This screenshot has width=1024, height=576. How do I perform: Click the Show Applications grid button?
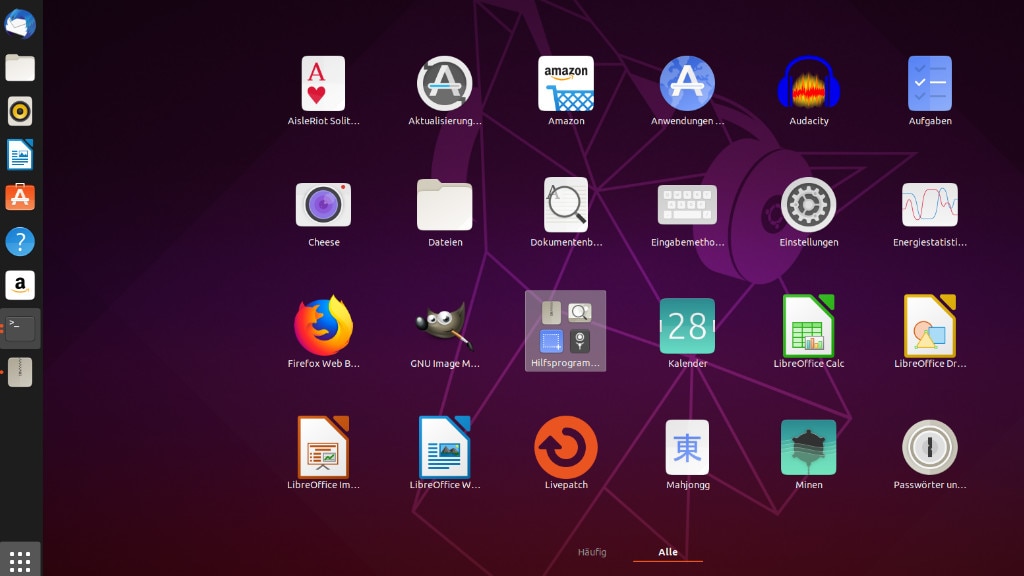(x=20, y=560)
